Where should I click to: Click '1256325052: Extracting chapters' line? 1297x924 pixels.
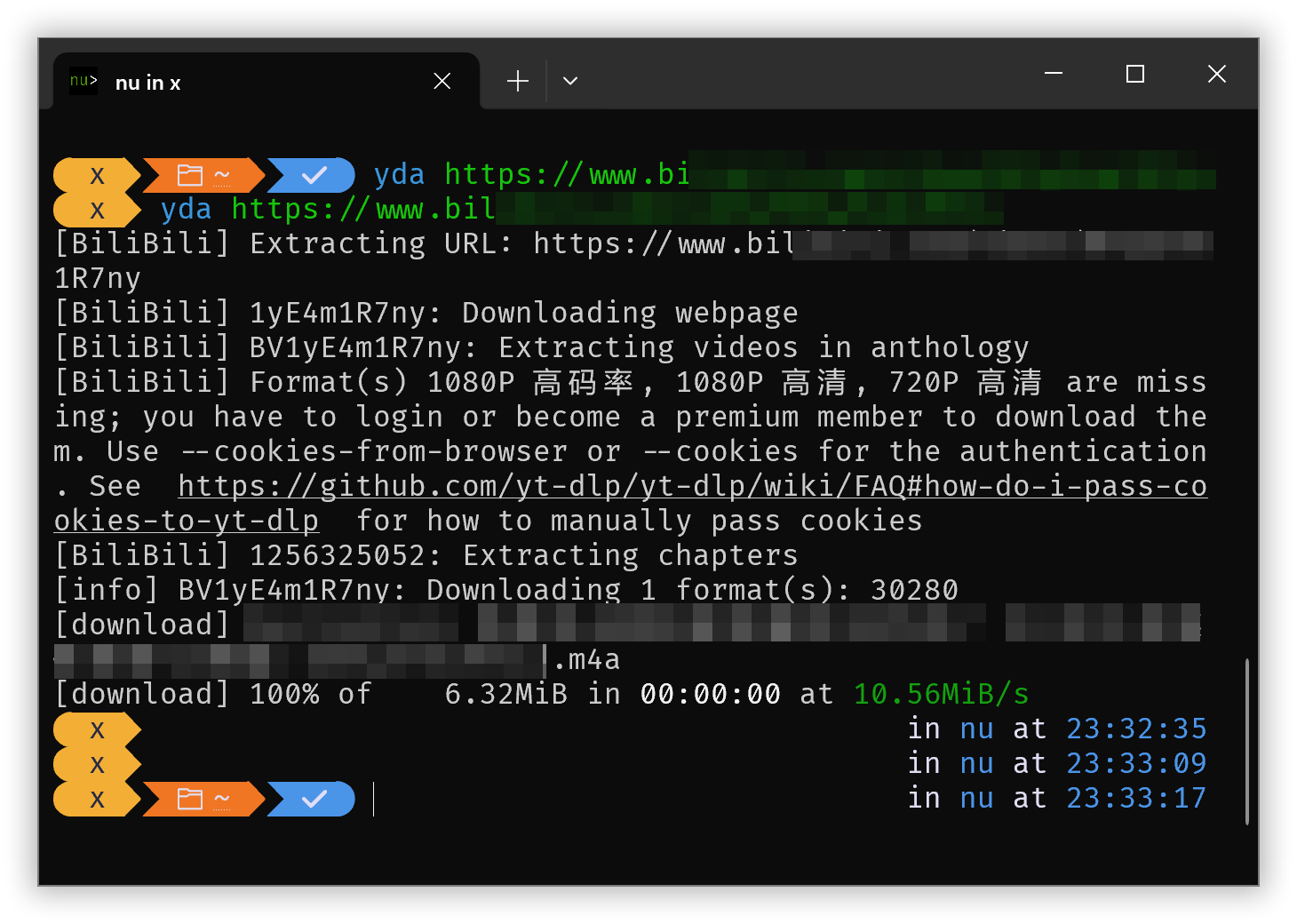523,556
